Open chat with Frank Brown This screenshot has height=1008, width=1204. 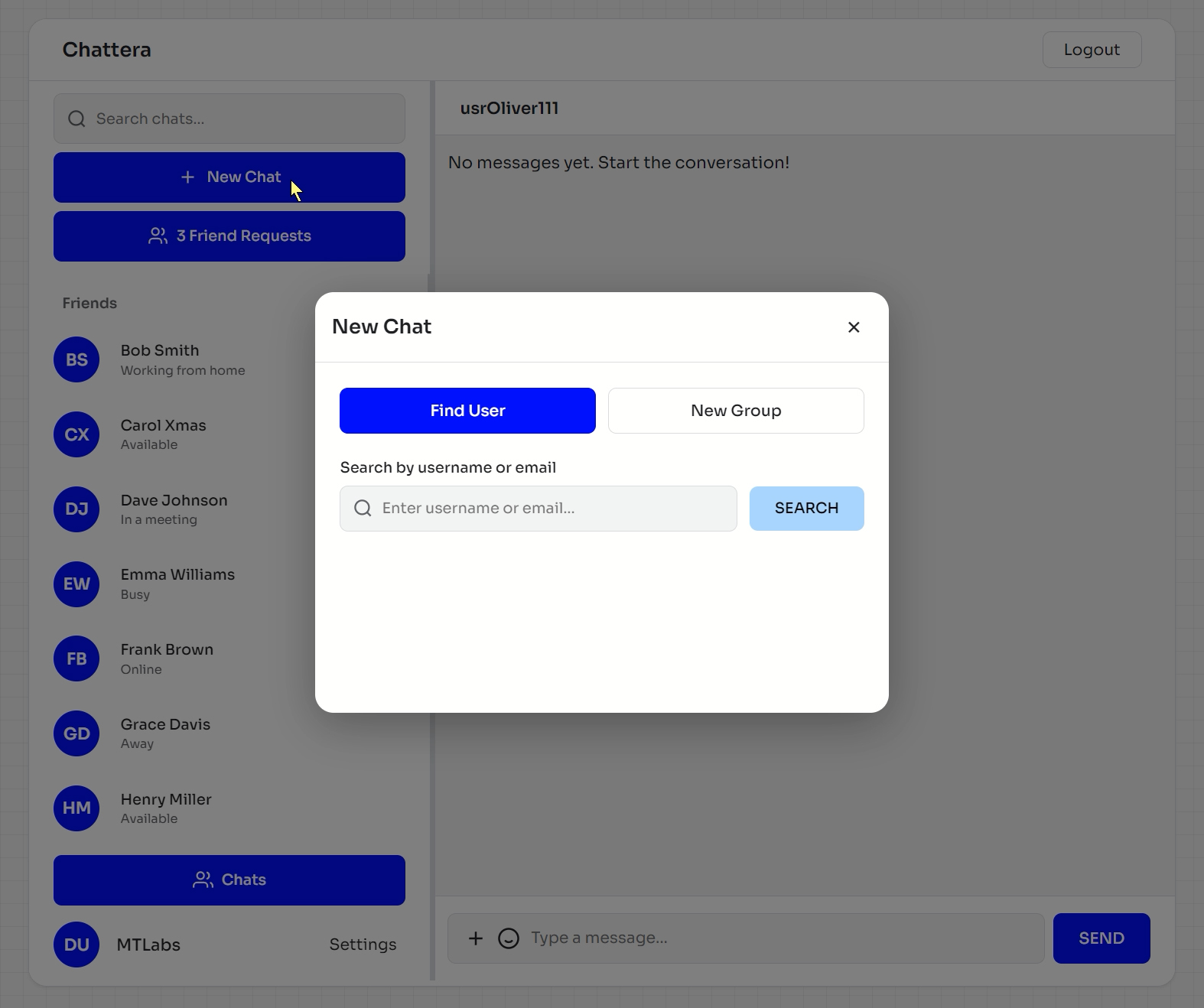click(x=229, y=658)
